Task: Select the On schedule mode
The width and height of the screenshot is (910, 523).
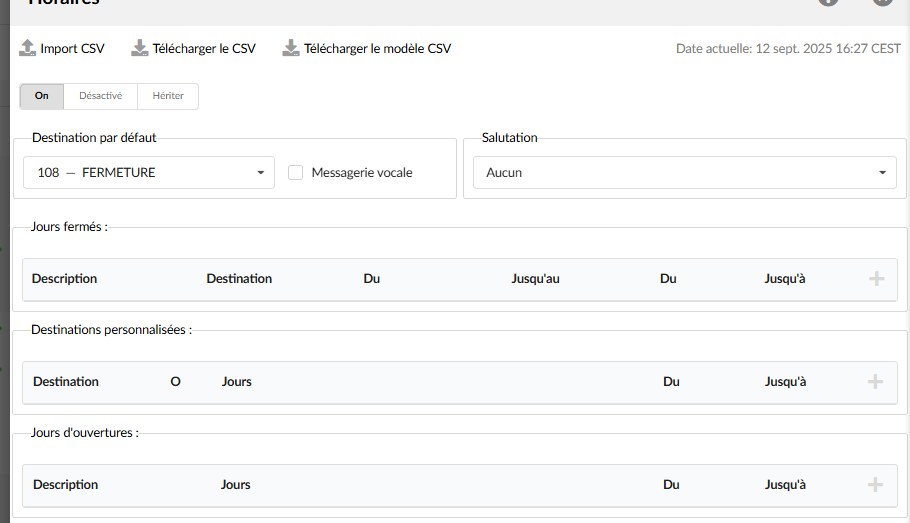Action: pos(42,96)
